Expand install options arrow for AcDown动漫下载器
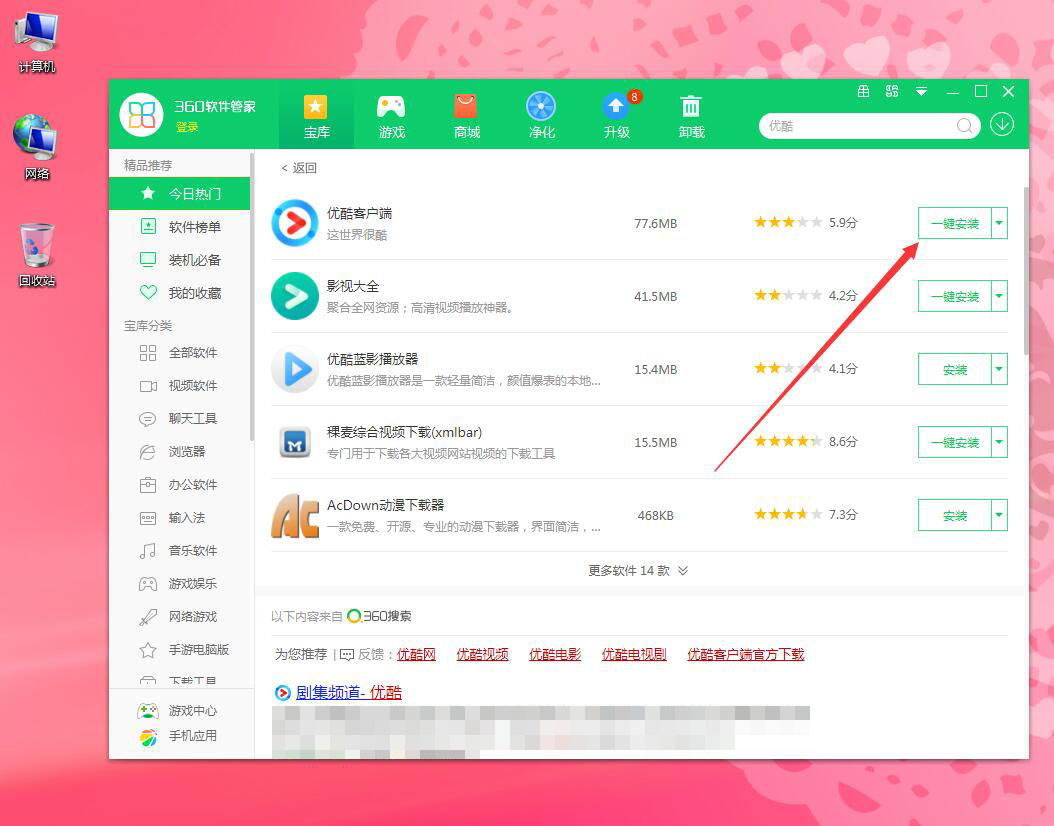The width and height of the screenshot is (1054, 826). (x=1000, y=515)
